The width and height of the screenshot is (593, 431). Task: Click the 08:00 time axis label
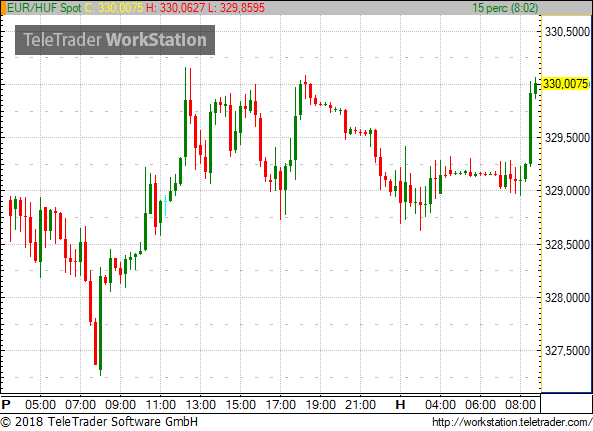(x=520, y=405)
